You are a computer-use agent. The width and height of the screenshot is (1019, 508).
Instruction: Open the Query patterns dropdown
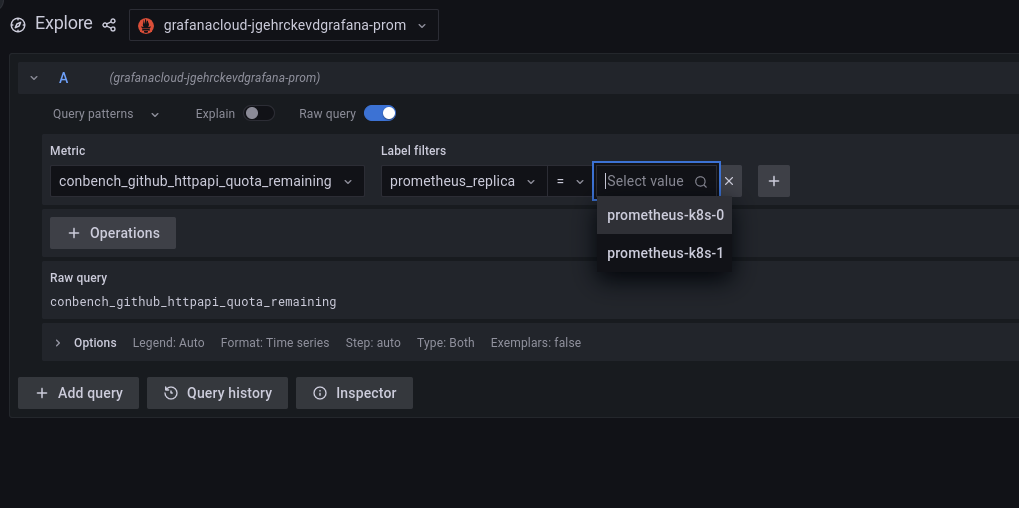pyautogui.click(x=106, y=114)
